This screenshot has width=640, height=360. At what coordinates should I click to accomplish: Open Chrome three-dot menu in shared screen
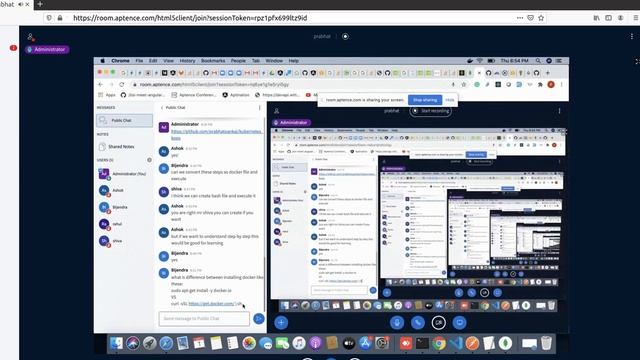coord(562,84)
